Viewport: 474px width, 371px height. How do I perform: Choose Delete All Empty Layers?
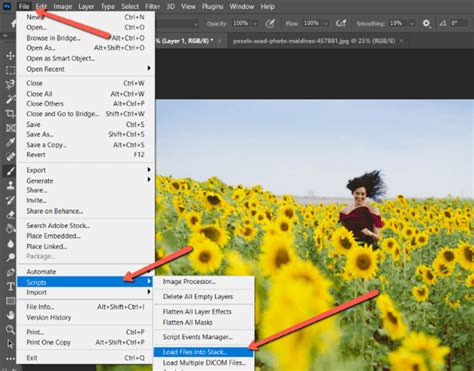tap(203, 297)
